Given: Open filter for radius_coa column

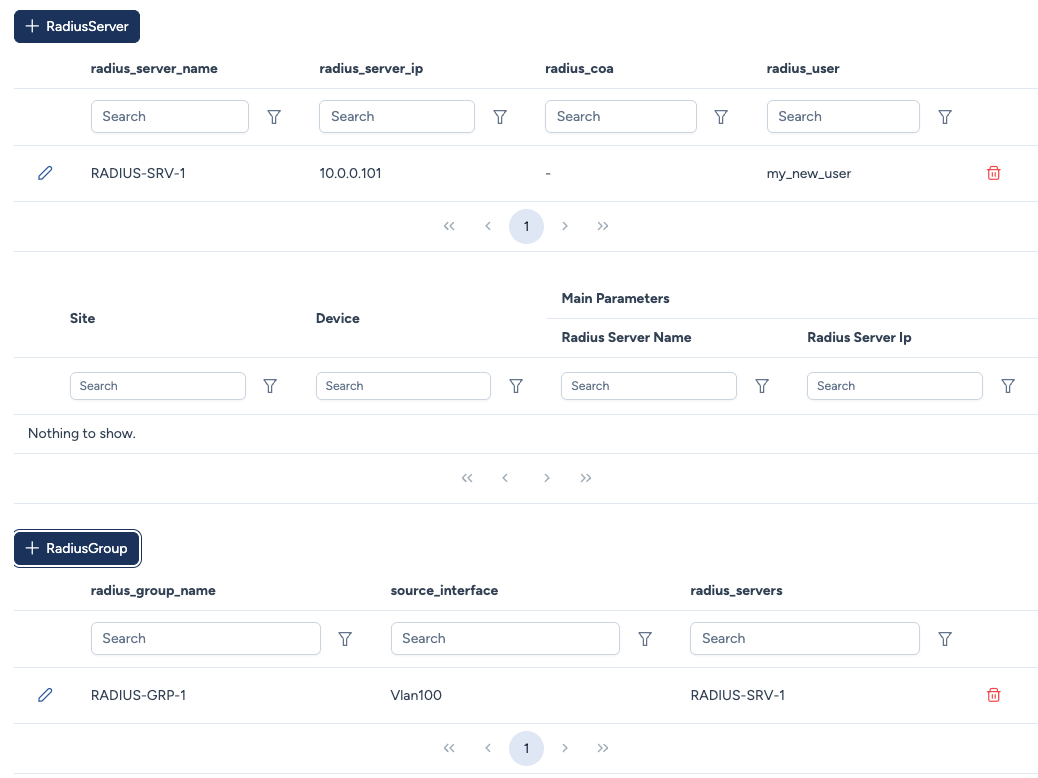Looking at the screenshot, I should (x=721, y=117).
